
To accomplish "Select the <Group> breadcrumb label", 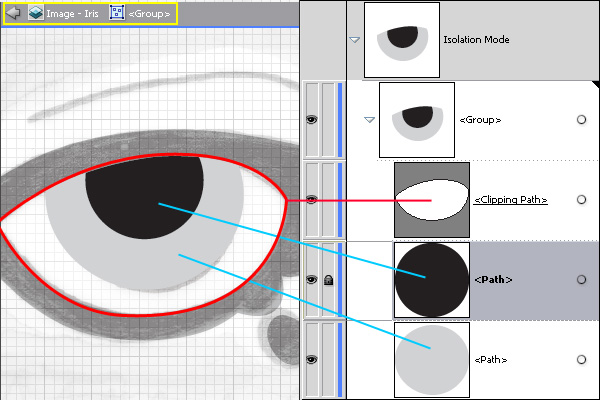I will (x=149, y=14).
